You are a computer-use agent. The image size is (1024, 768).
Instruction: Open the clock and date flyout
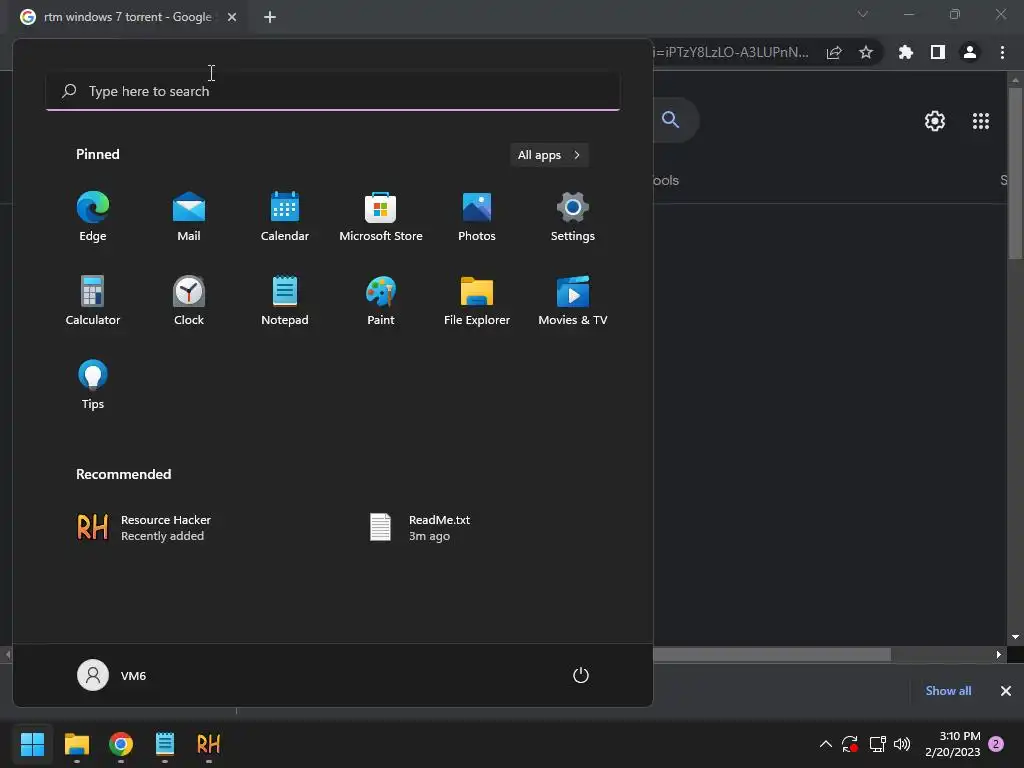953,744
